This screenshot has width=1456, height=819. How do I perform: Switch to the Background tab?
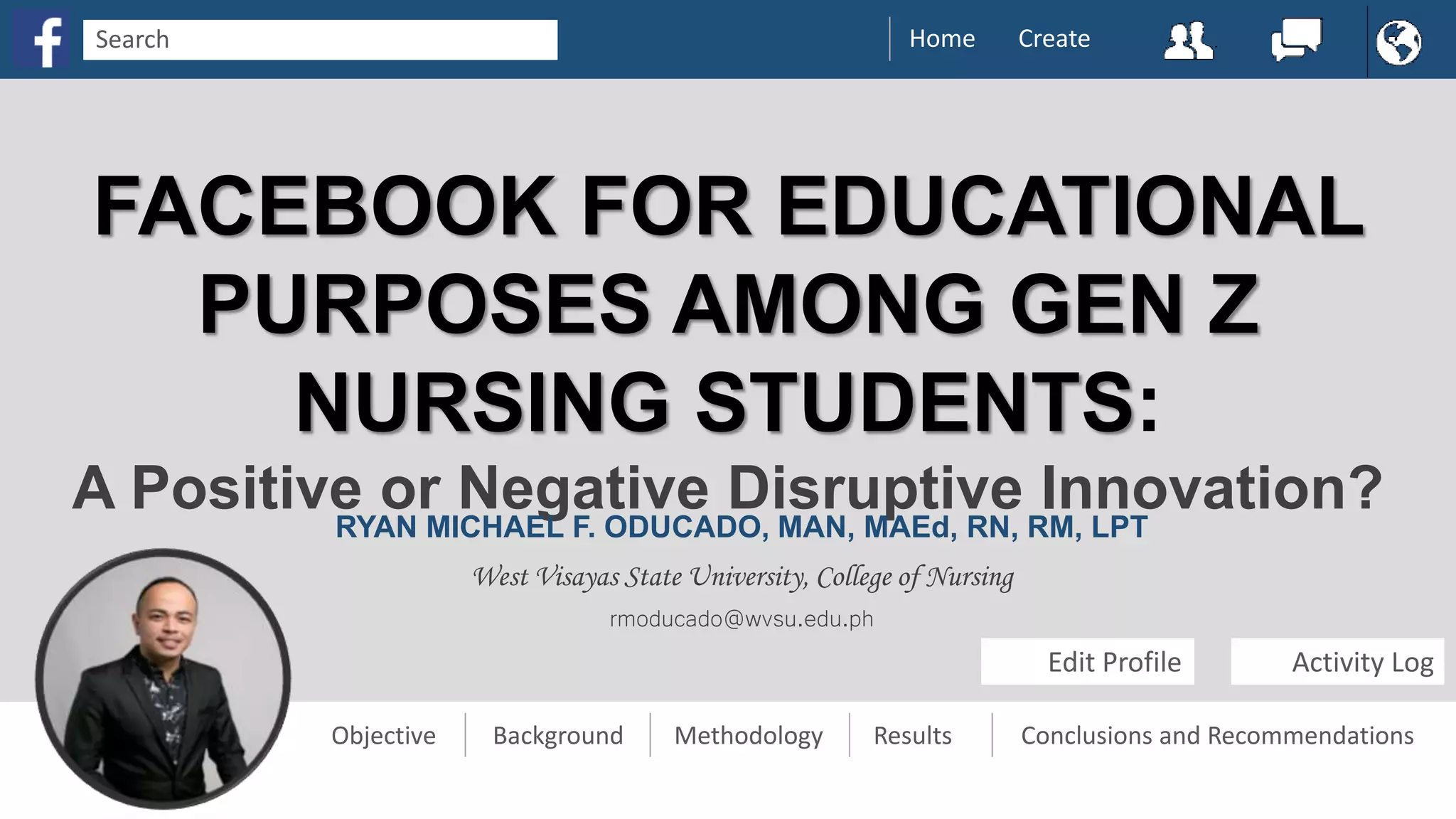pos(558,735)
